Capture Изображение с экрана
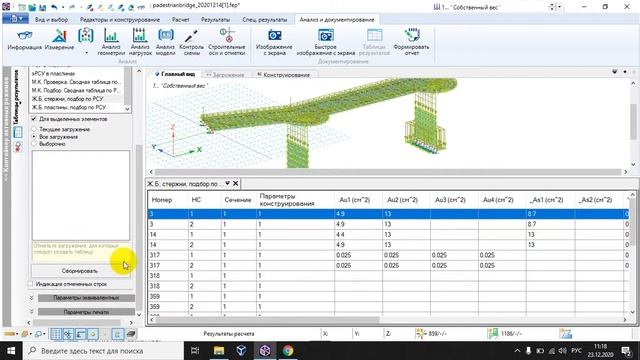Viewport: 640px width, 360px height. (x=274, y=42)
